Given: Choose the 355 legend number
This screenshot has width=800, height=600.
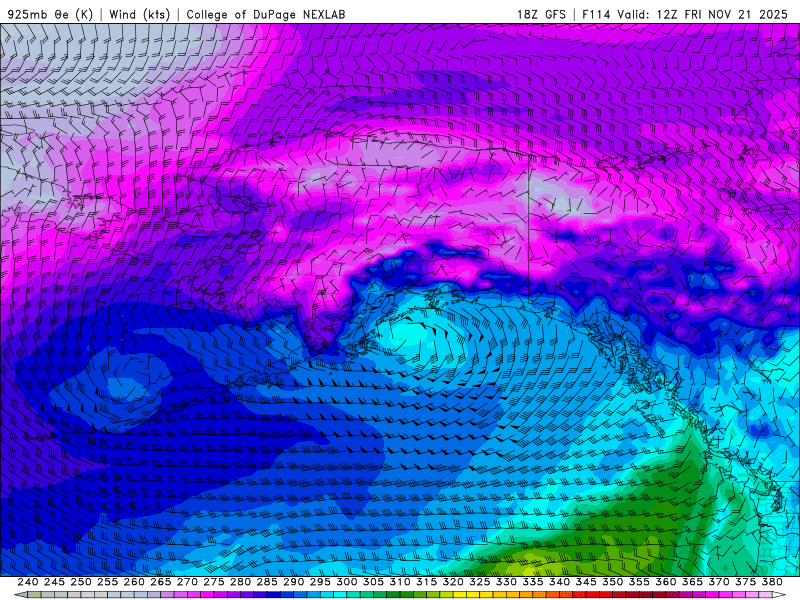Looking at the screenshot, I should tap(639, 582).
